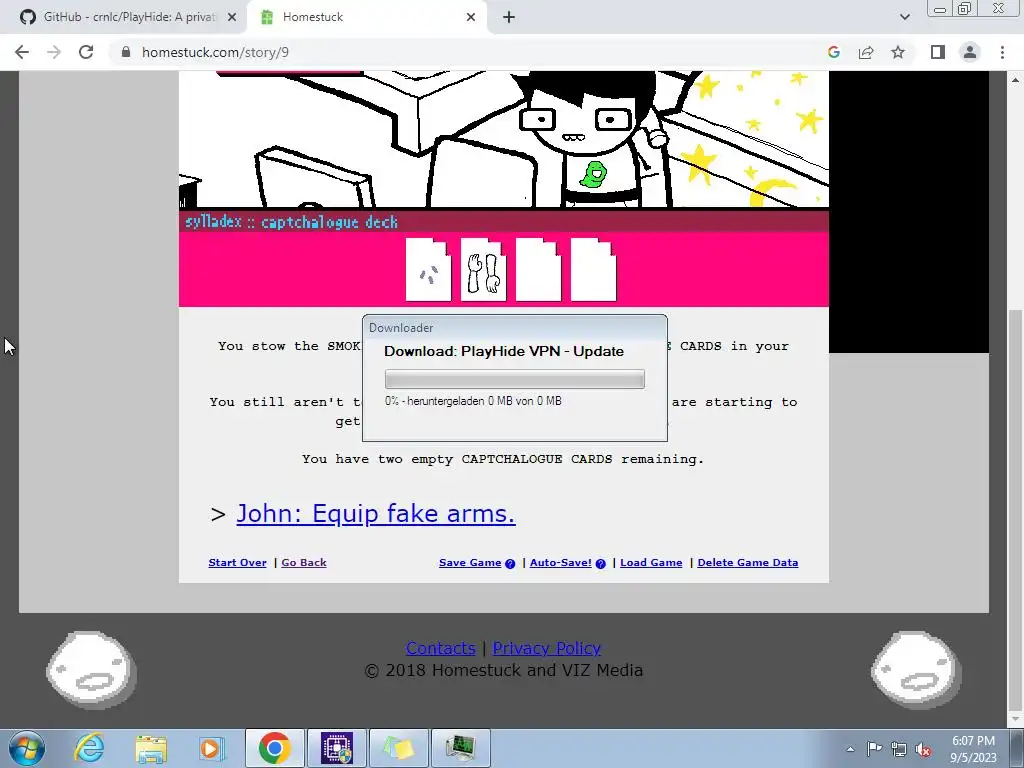This screenshot has height=768, width=1024.
Task: Select the fourth empty captchalogue card
Action: coord(593,269)
